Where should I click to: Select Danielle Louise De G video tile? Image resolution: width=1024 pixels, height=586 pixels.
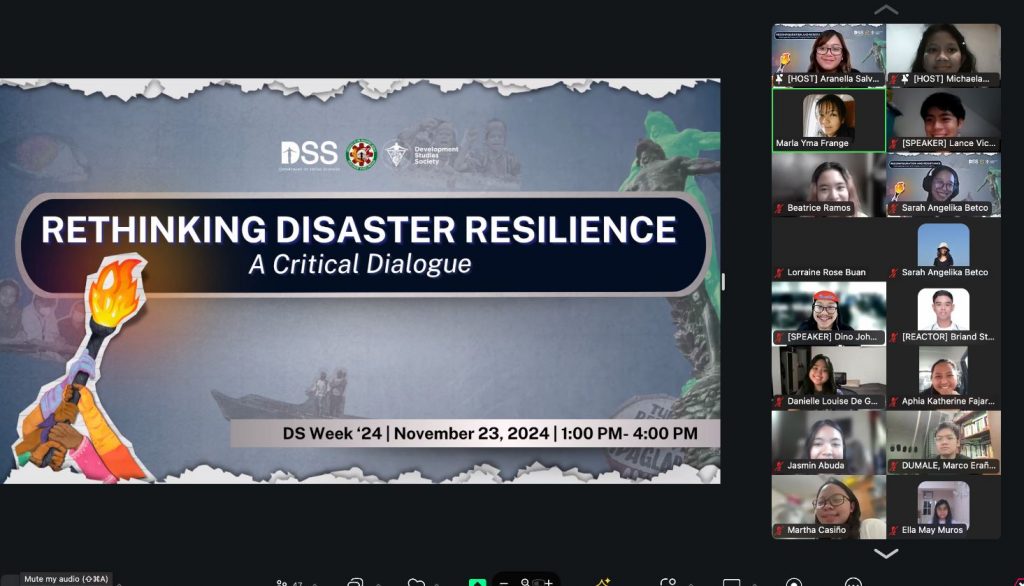tap(829, 378)
